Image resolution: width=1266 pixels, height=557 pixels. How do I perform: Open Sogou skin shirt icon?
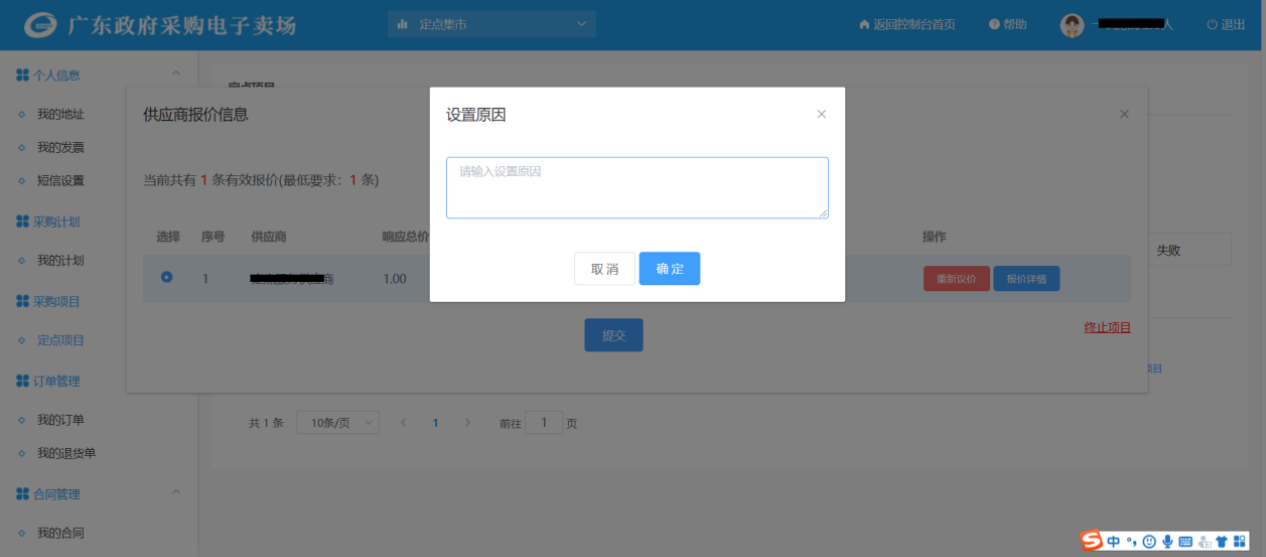pyautogui.click(x=1221, y=541)
